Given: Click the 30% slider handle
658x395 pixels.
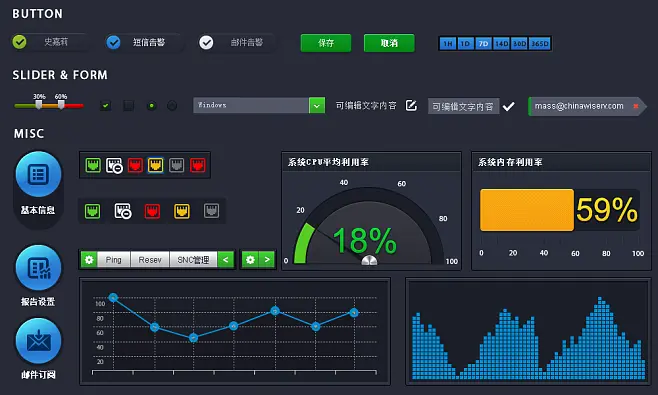Looking at the screenshot, I should 39,105.
